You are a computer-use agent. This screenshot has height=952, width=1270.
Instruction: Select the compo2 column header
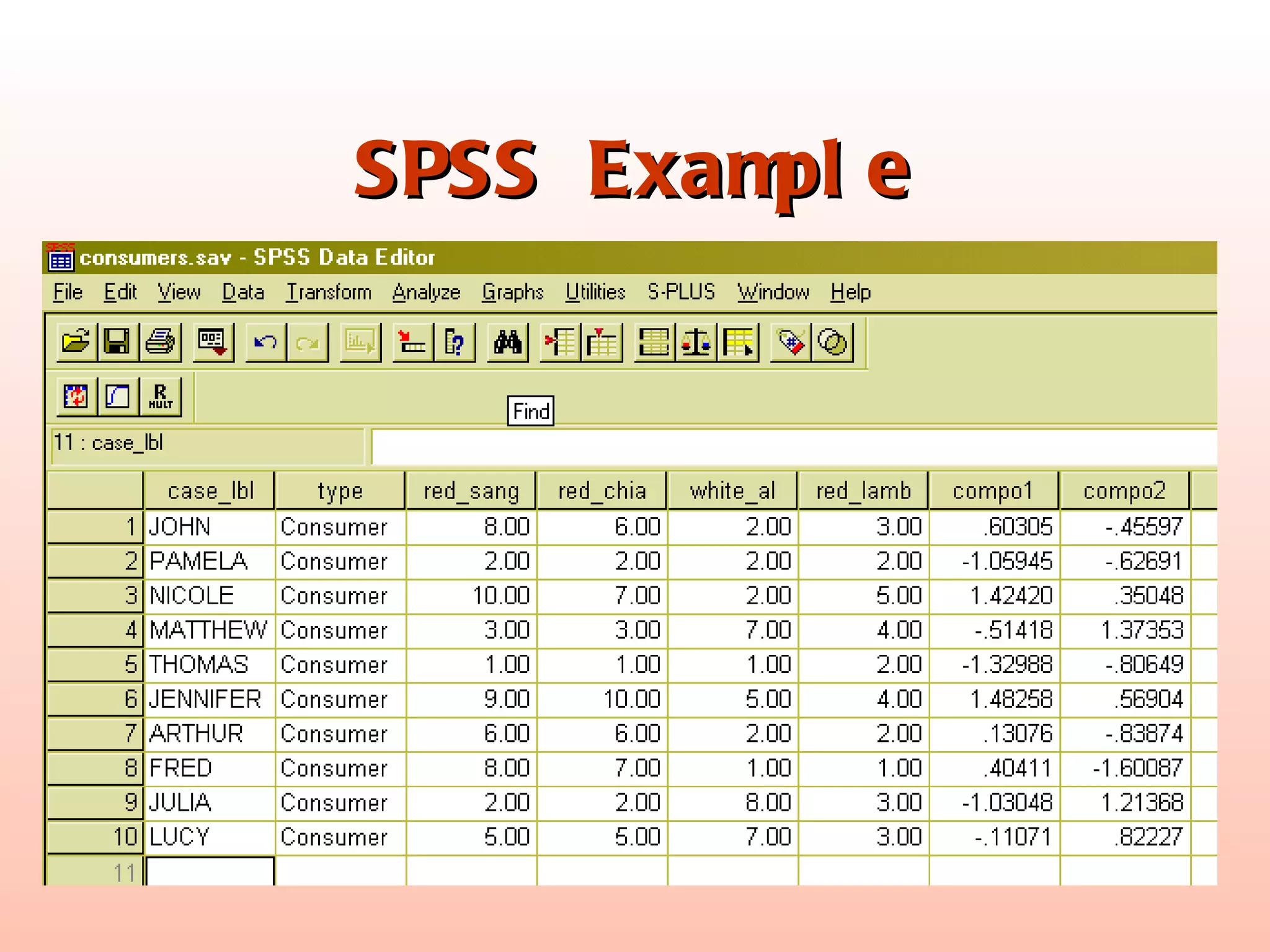[x=1125, y=491]
